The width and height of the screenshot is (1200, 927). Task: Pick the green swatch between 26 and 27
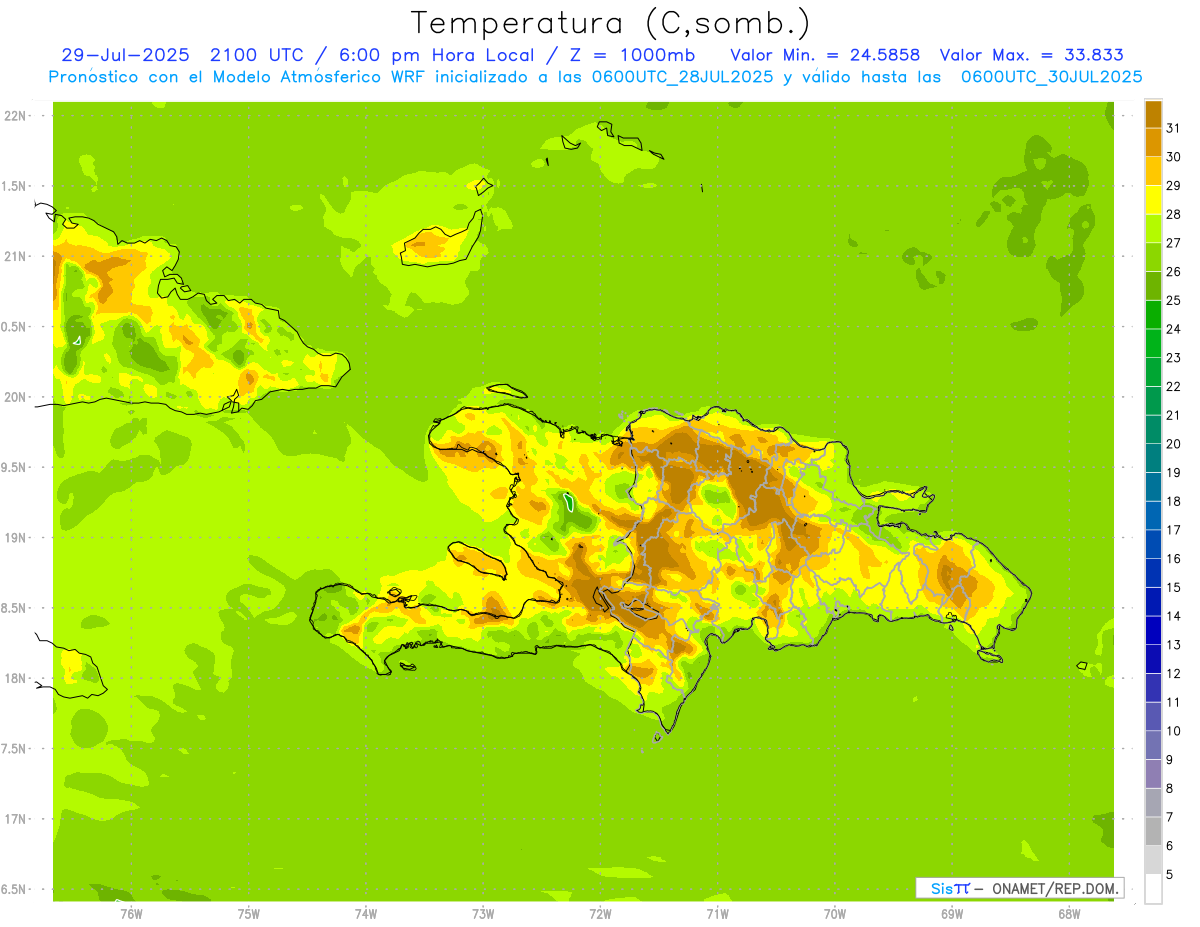1154,257
